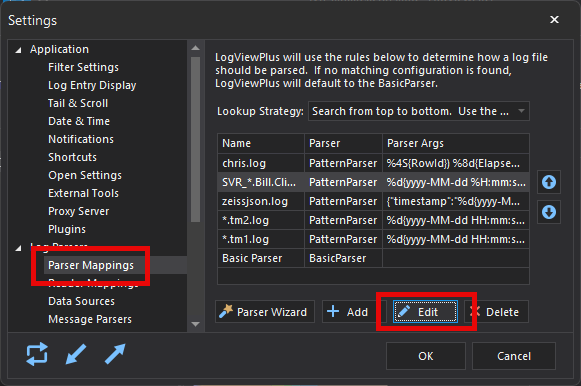Select the *.tm2.log mapping row
The height and width of the screenshot is (386, 581).
click(x=373, y=220)
